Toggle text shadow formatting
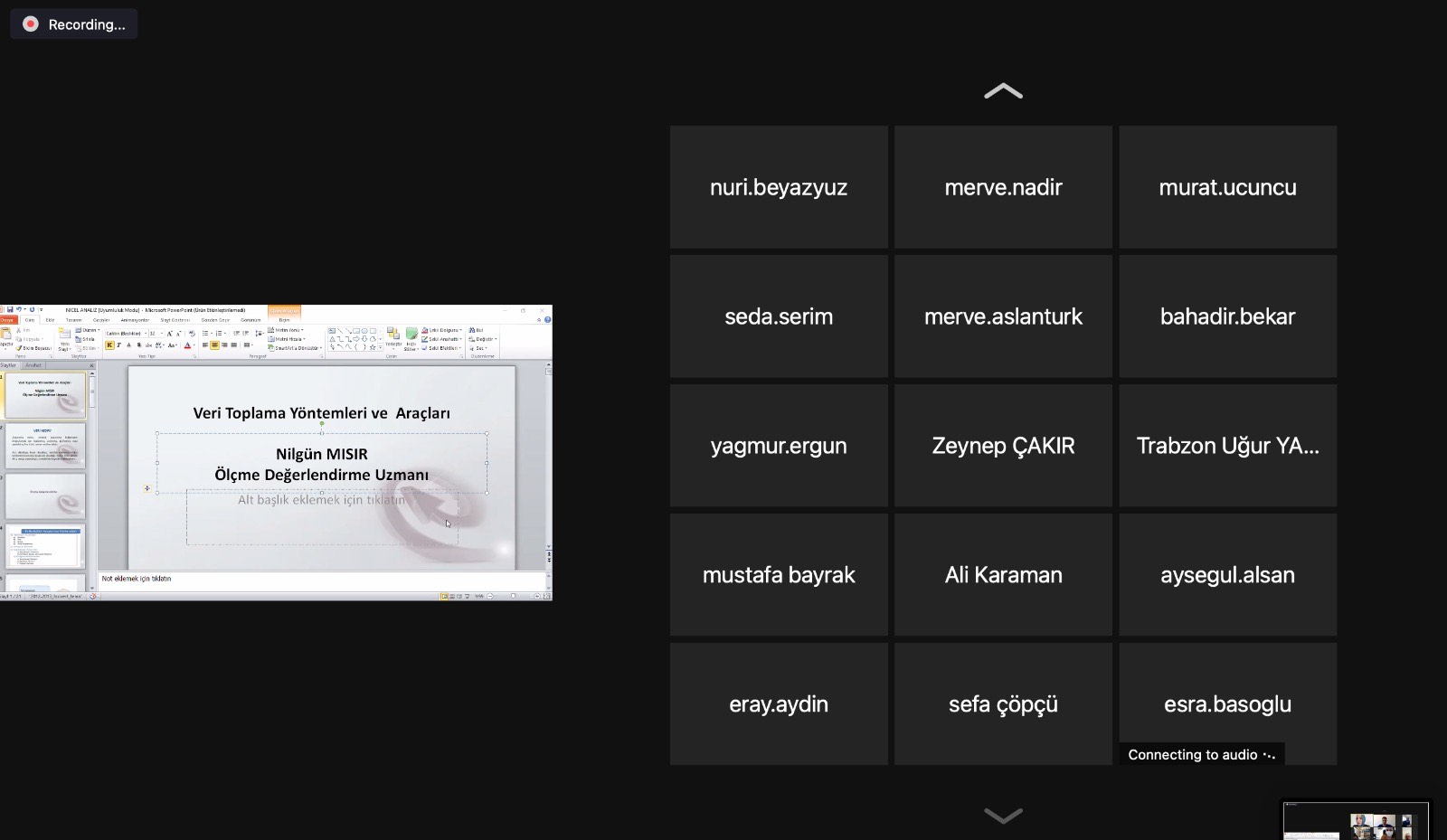Image resolution: width=1447 pixels, height=840 pixels. click(x=138, y=344)
